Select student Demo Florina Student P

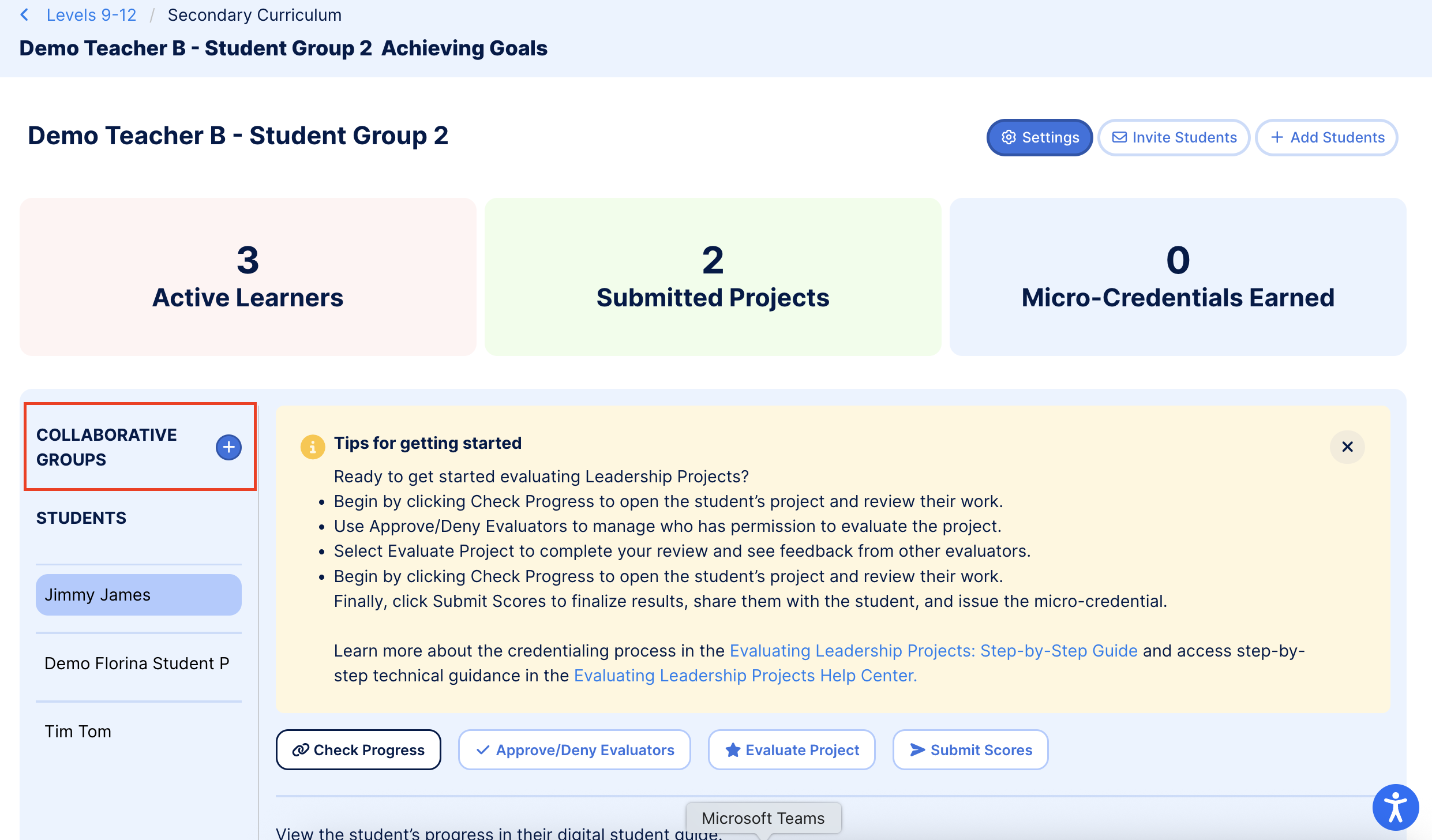pos(137,663)
